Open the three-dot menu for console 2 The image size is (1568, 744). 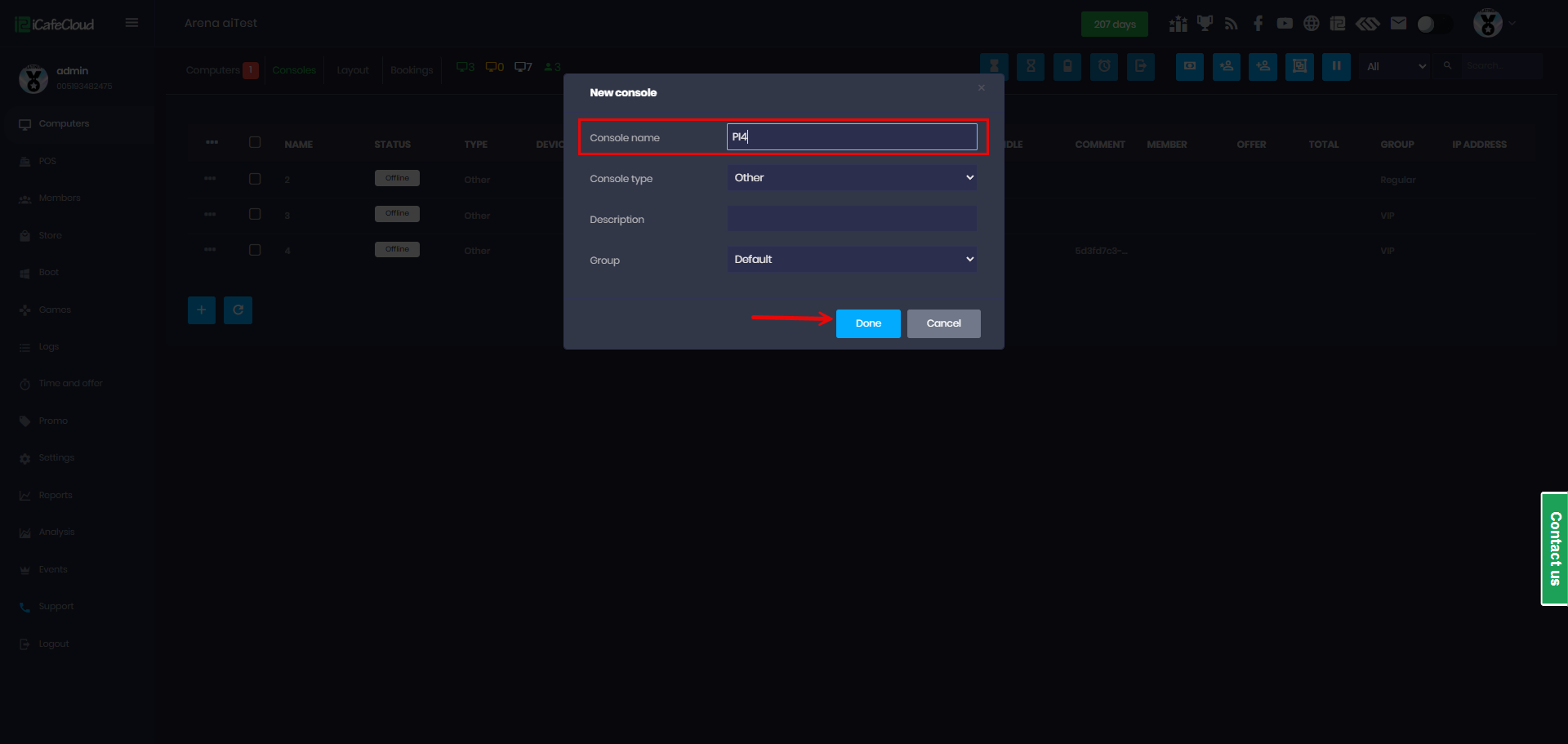(211, 179)
